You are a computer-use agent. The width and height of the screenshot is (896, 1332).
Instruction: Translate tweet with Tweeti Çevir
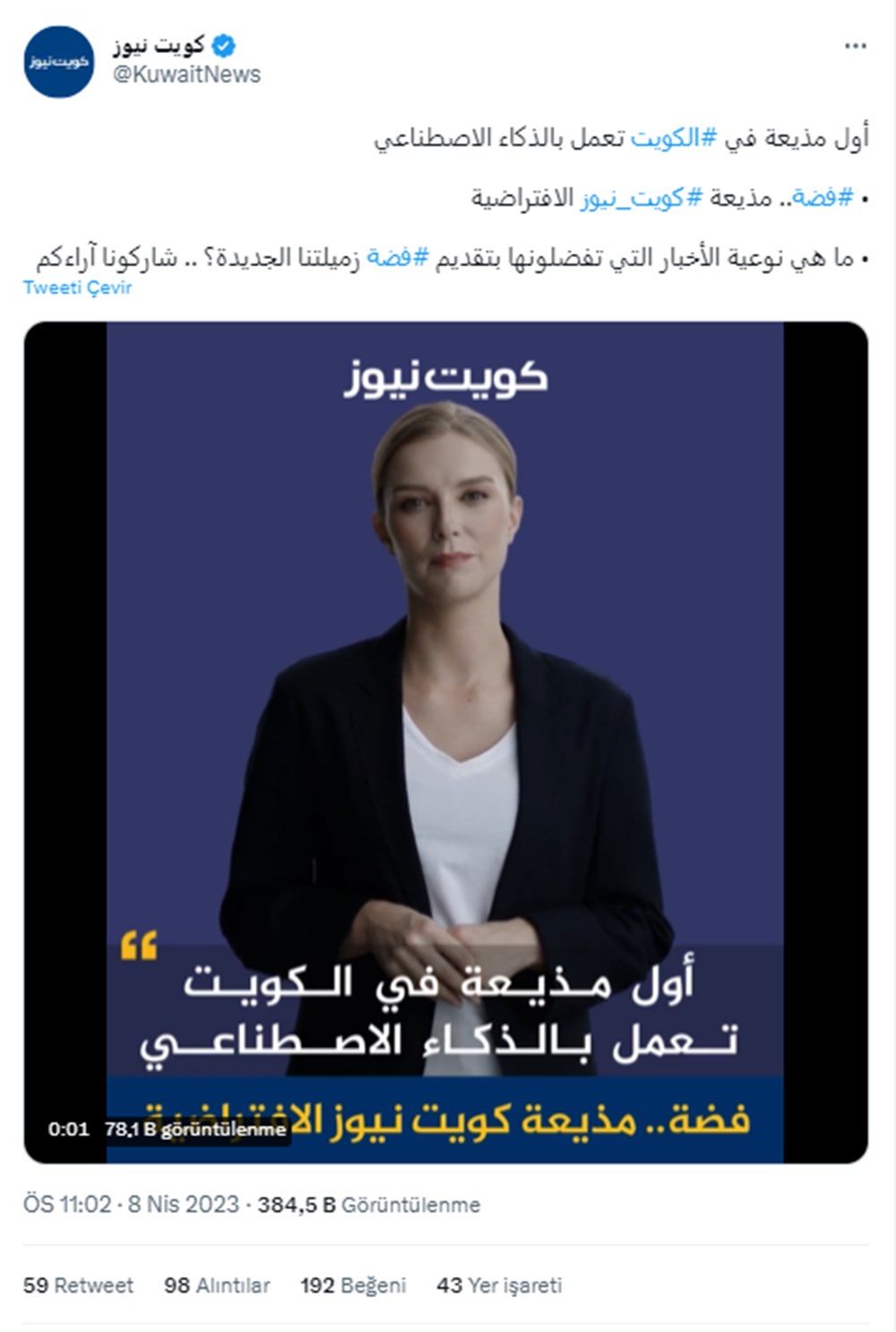coord(78,288)
